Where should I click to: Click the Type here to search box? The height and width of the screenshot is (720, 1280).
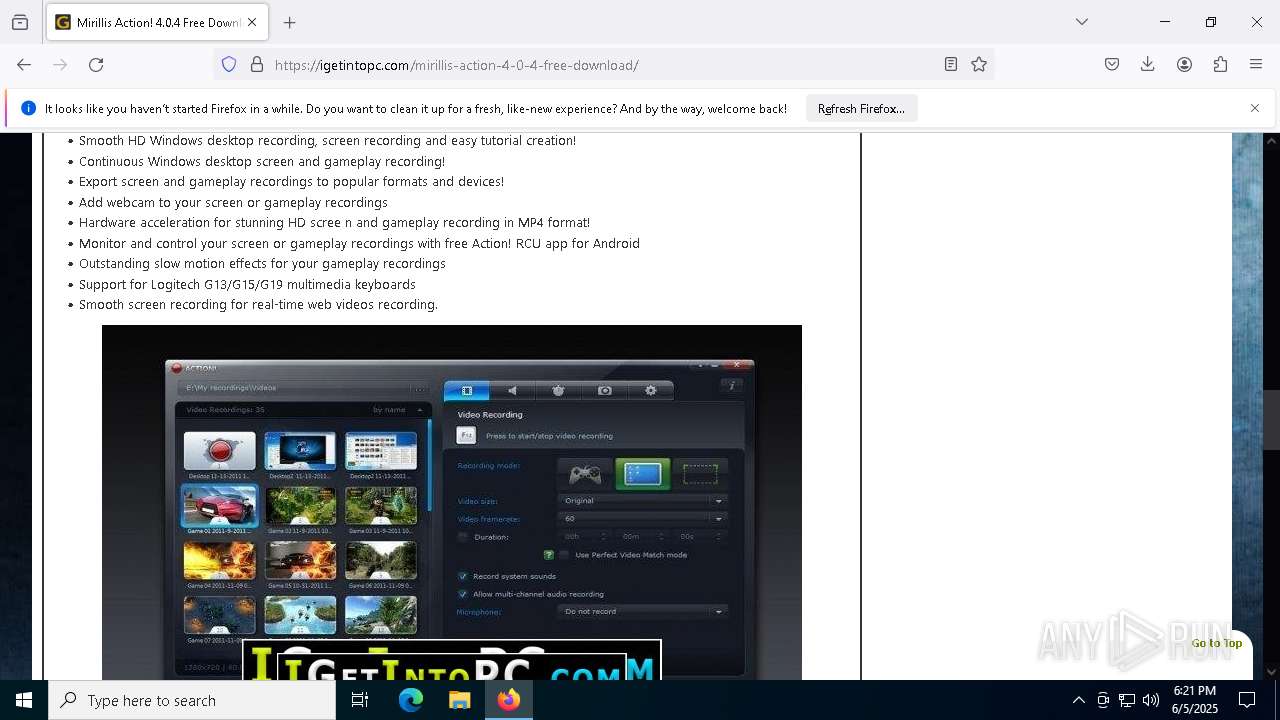tap(192, 700)
